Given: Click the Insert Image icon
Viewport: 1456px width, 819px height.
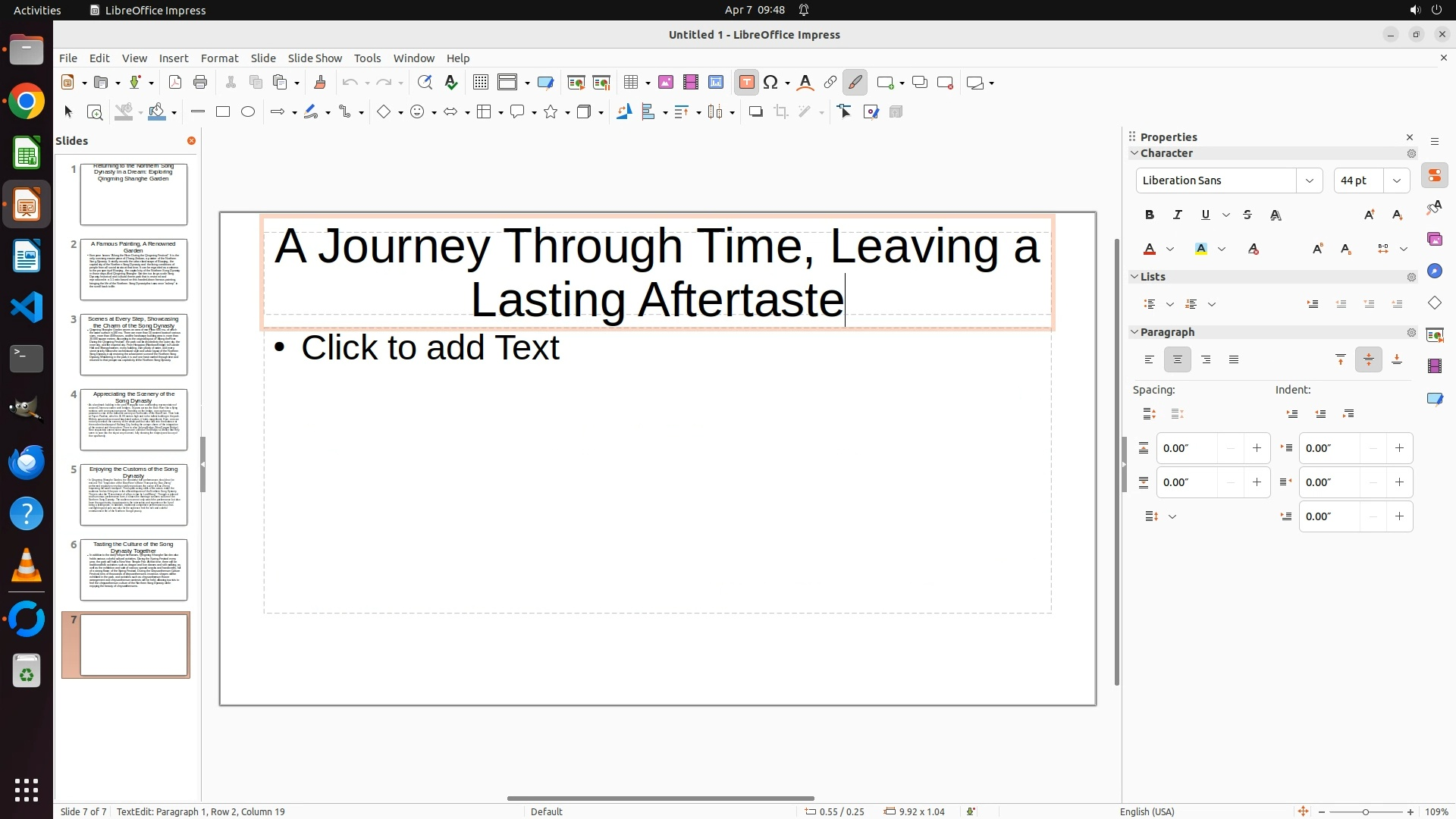Looking at the screenshot, I should [666, 83].
